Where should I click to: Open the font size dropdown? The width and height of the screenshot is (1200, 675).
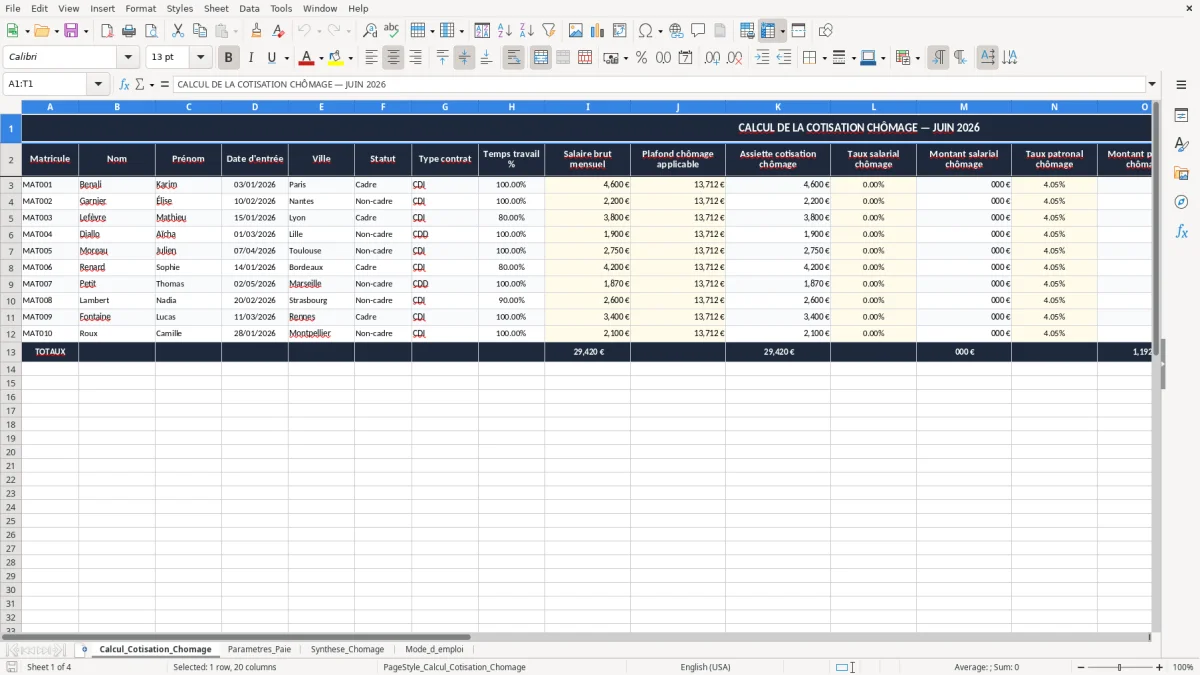(201, 58)
